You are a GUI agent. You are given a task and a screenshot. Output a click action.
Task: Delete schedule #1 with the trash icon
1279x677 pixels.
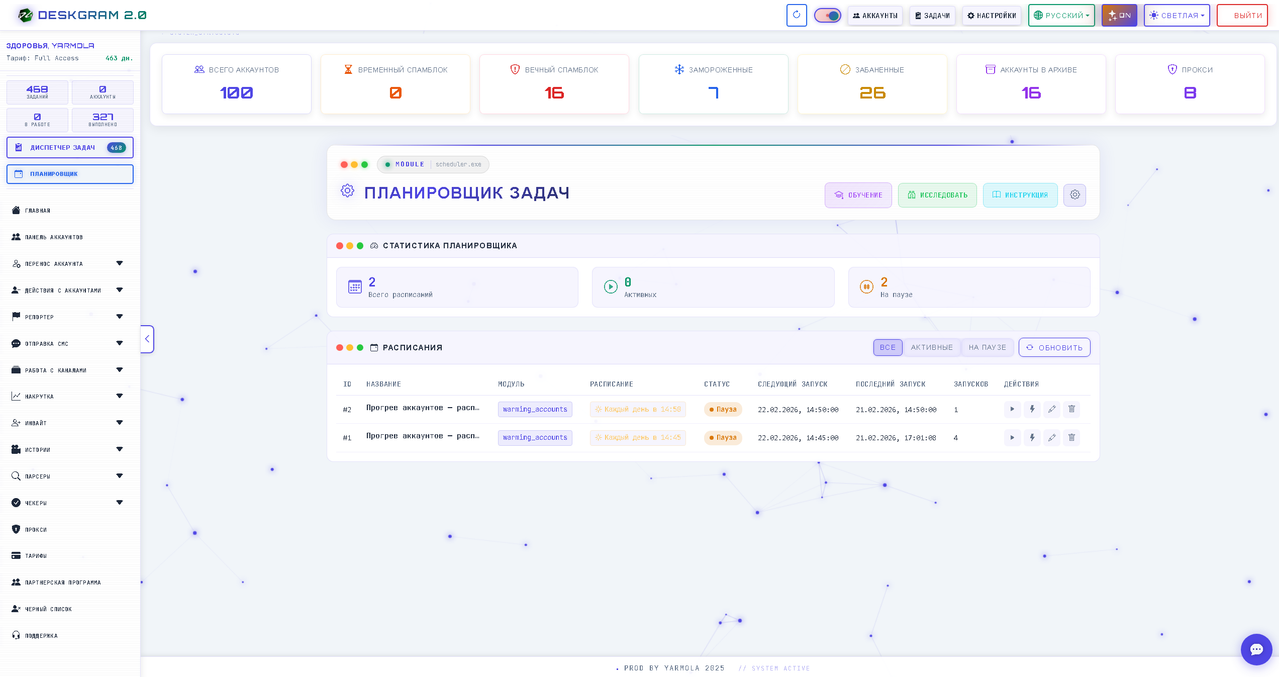[x=1071, y=438]
